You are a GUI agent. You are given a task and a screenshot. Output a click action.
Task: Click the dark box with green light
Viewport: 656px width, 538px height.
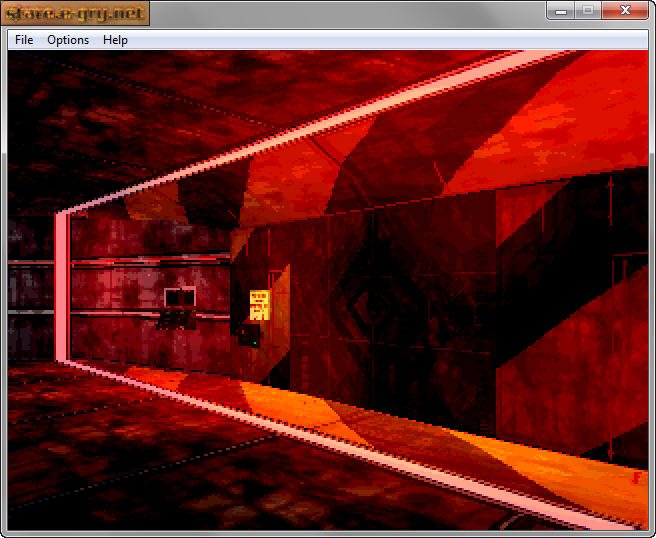pos(248,334)
